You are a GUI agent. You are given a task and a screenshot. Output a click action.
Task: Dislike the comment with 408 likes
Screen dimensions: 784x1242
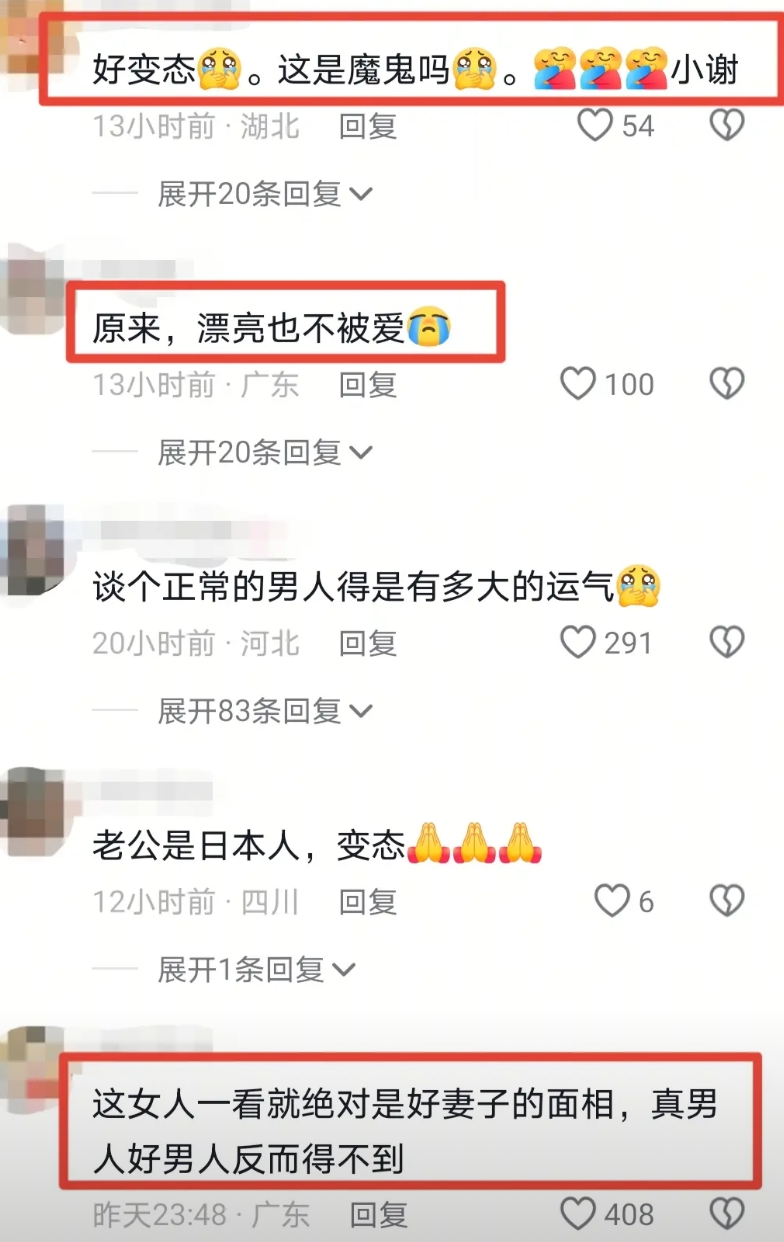coord(727,1214)
